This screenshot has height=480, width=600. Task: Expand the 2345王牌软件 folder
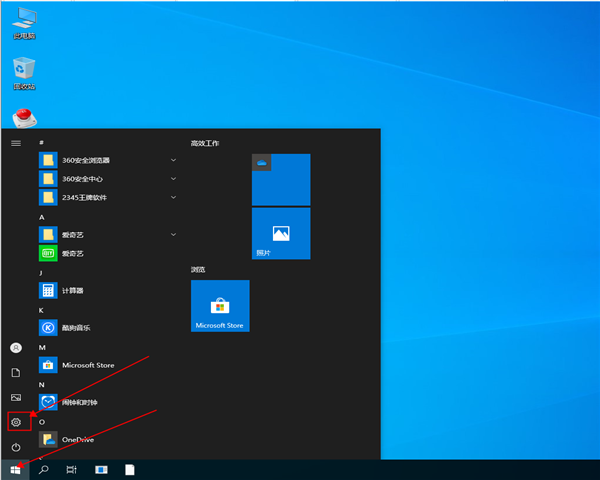(85, 197)
